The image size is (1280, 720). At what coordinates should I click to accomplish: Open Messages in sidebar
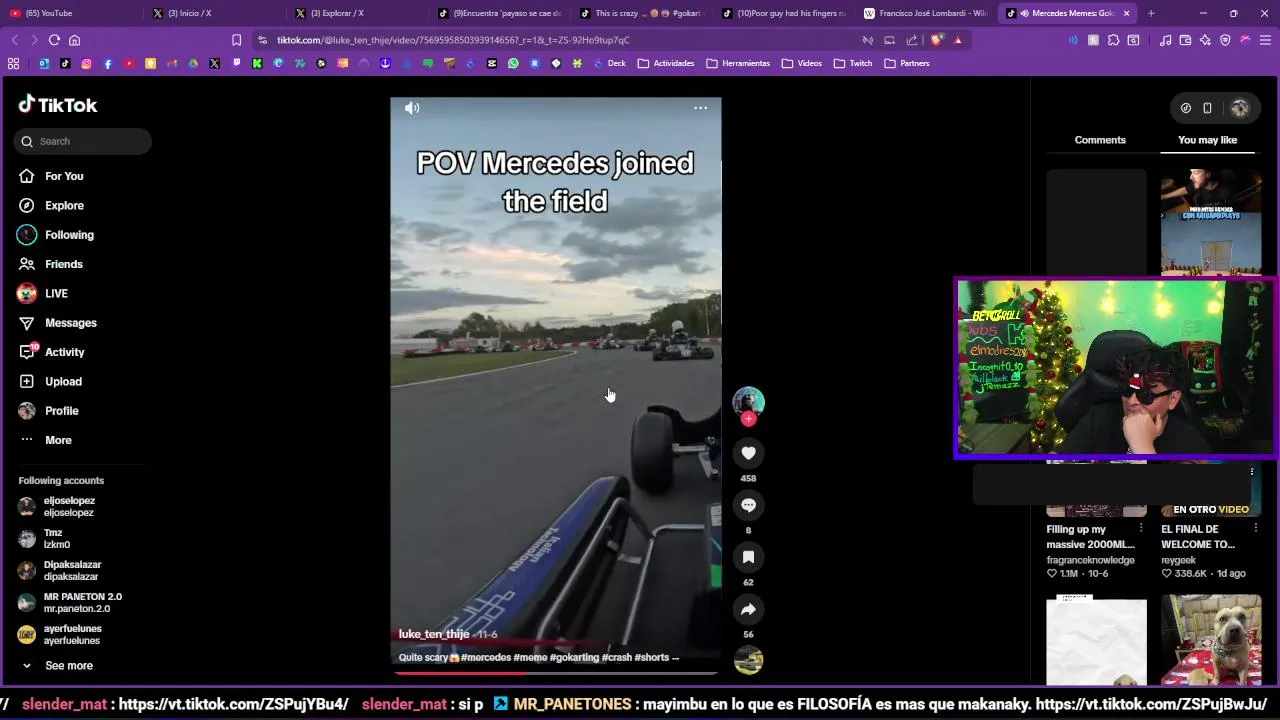(x=57, y=323)
